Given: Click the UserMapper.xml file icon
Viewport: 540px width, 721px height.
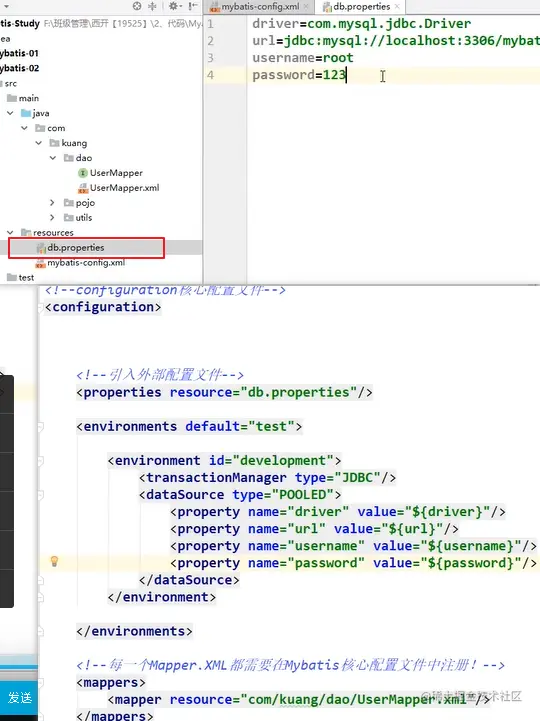Looking at the screenshot, I should click(83, 188).
